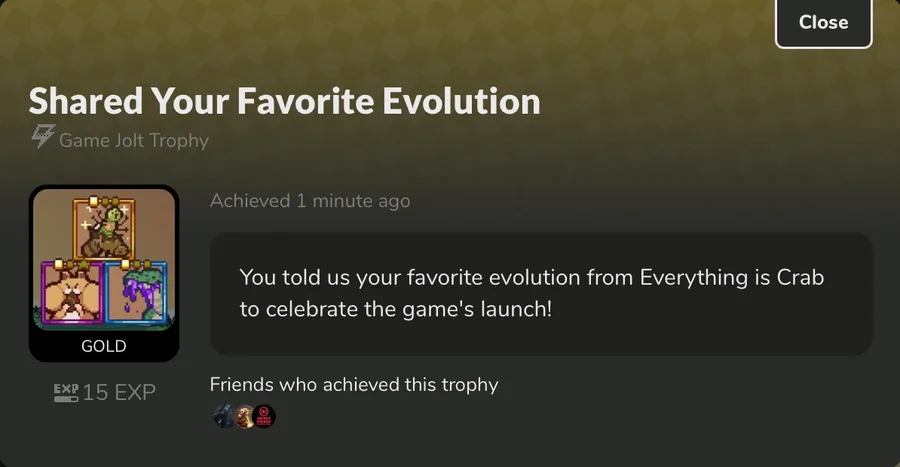This screenshot has height=467, width=900.
Task: Click the Achieved 1 minute ago timestamp
Action: [310, 201]
